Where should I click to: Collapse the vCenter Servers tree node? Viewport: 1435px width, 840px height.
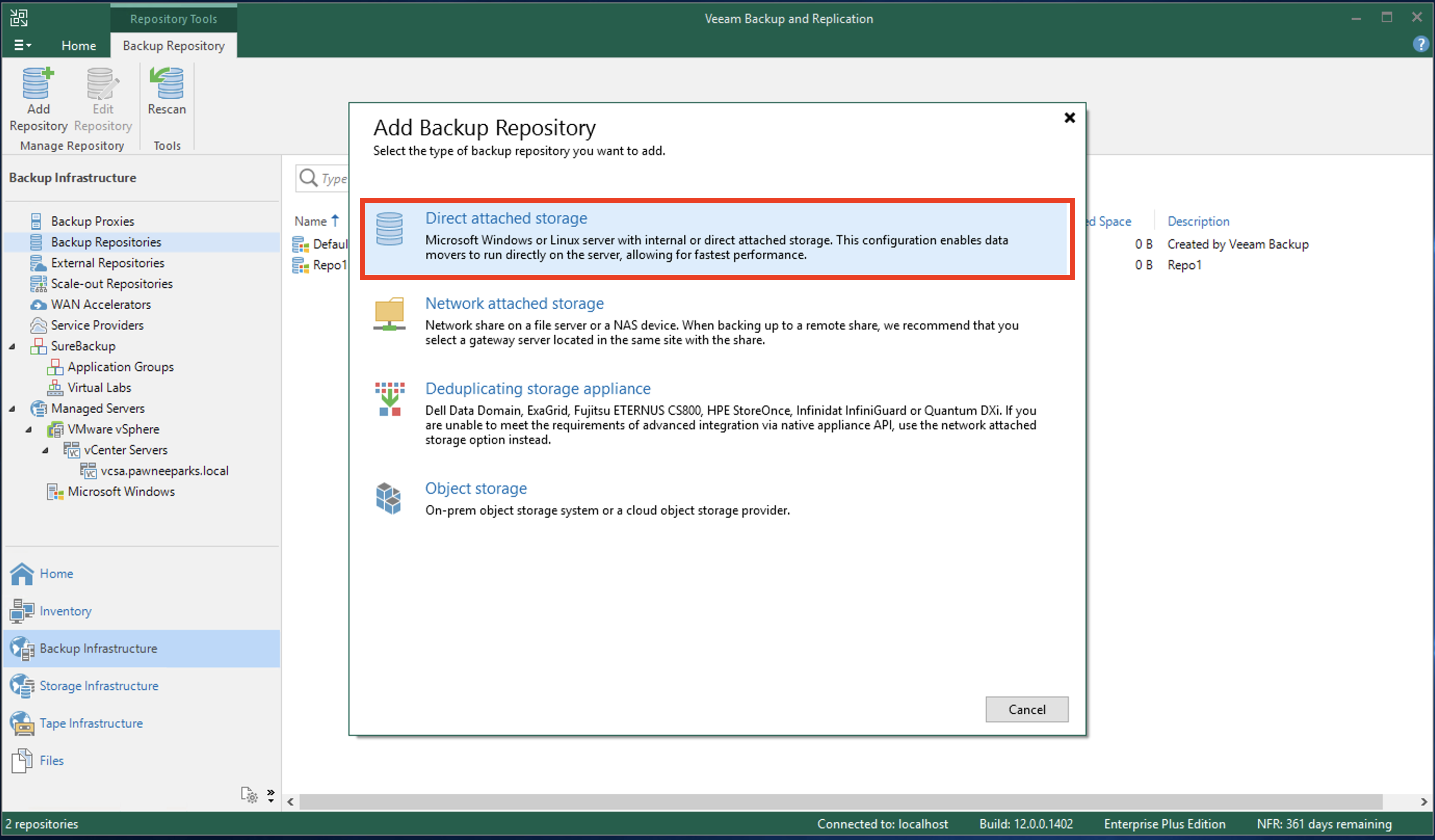point(46,451)
